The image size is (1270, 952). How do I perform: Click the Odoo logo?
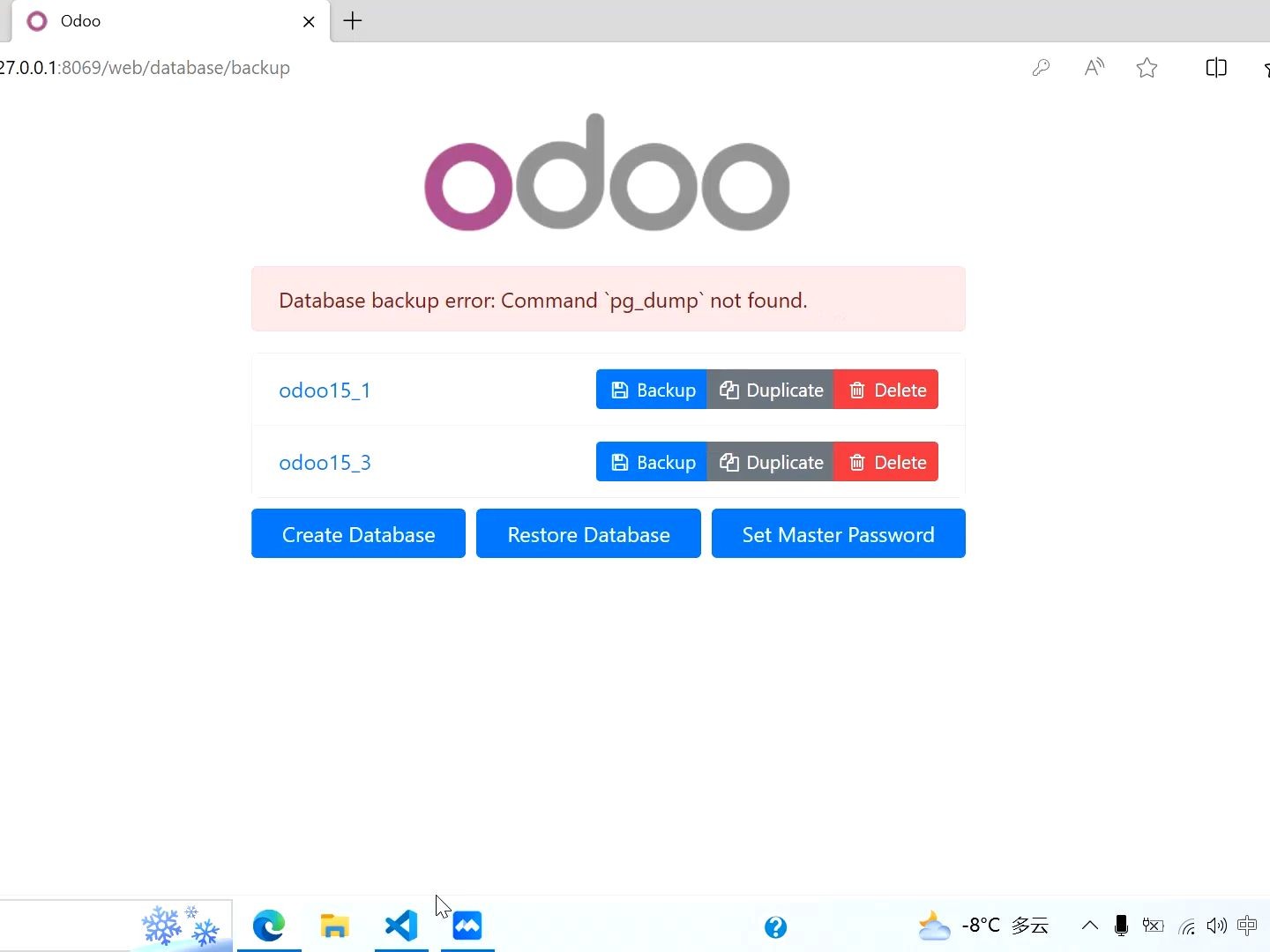click(x=607, y=173)
